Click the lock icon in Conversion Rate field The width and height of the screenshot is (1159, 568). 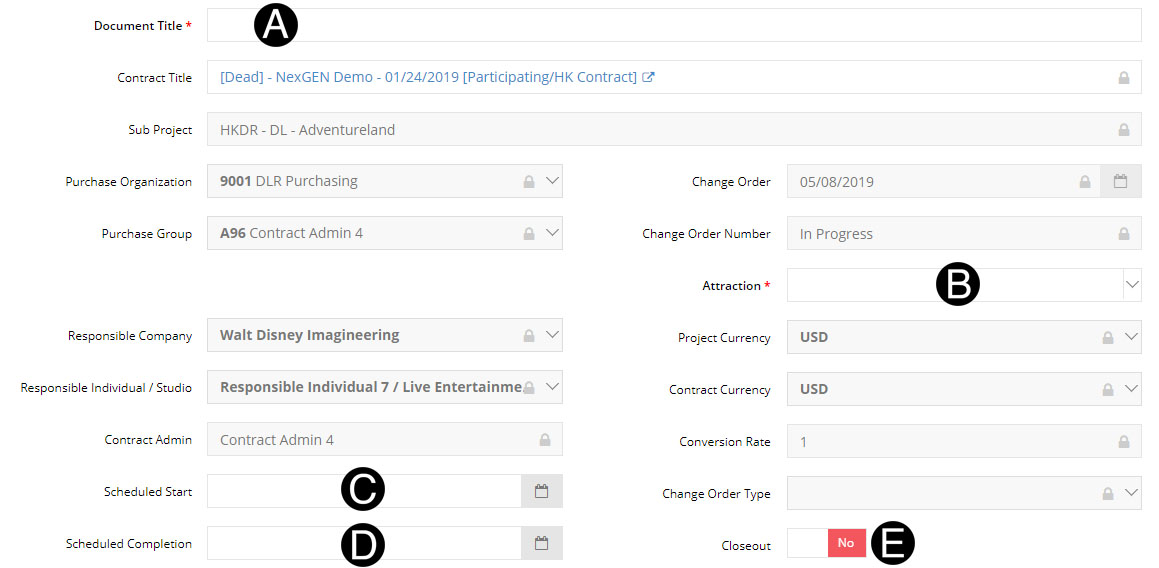[1123, 442]
